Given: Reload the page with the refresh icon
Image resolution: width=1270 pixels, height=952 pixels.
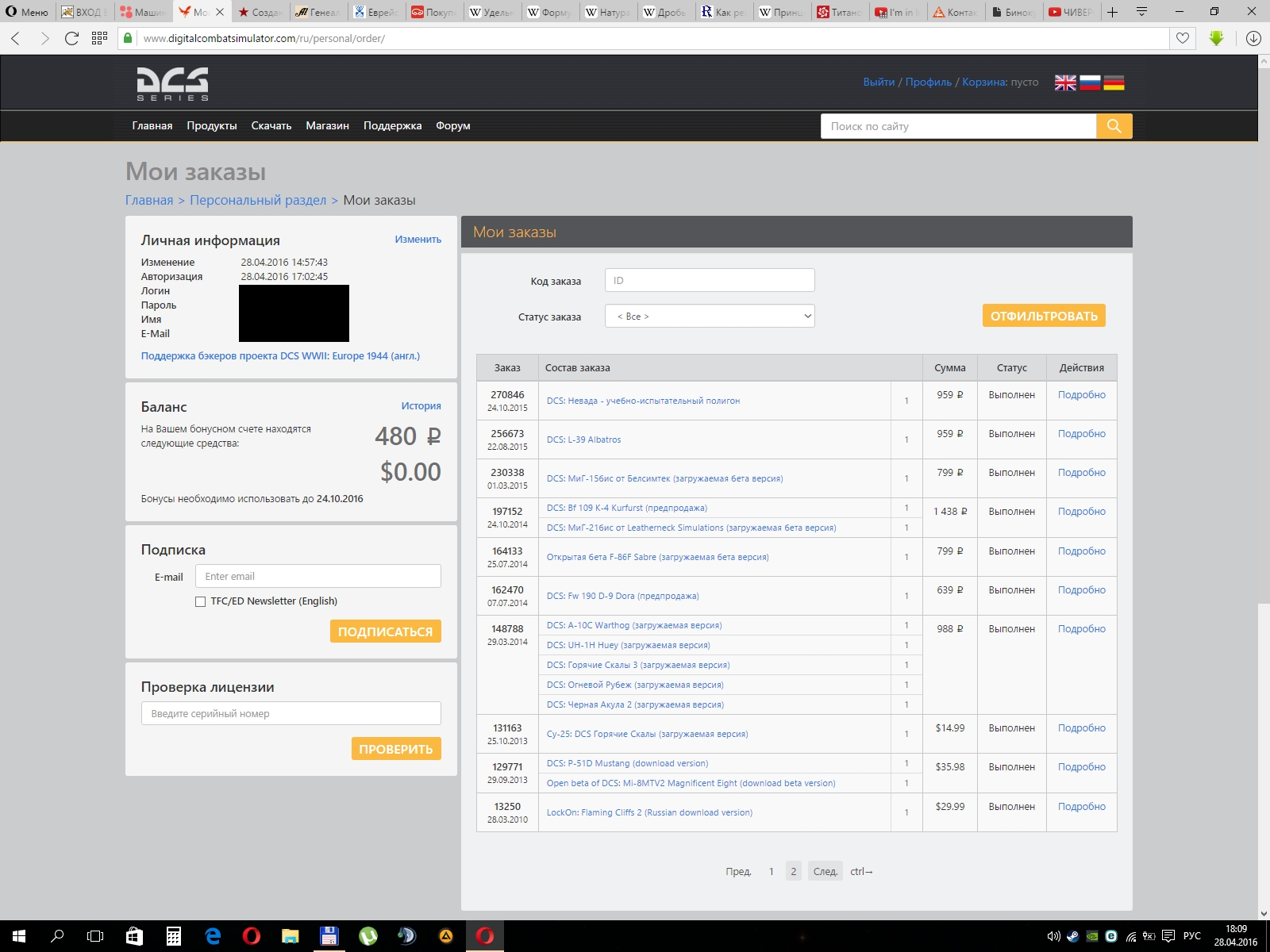Looking at the screenshot, I should [71, 38].
